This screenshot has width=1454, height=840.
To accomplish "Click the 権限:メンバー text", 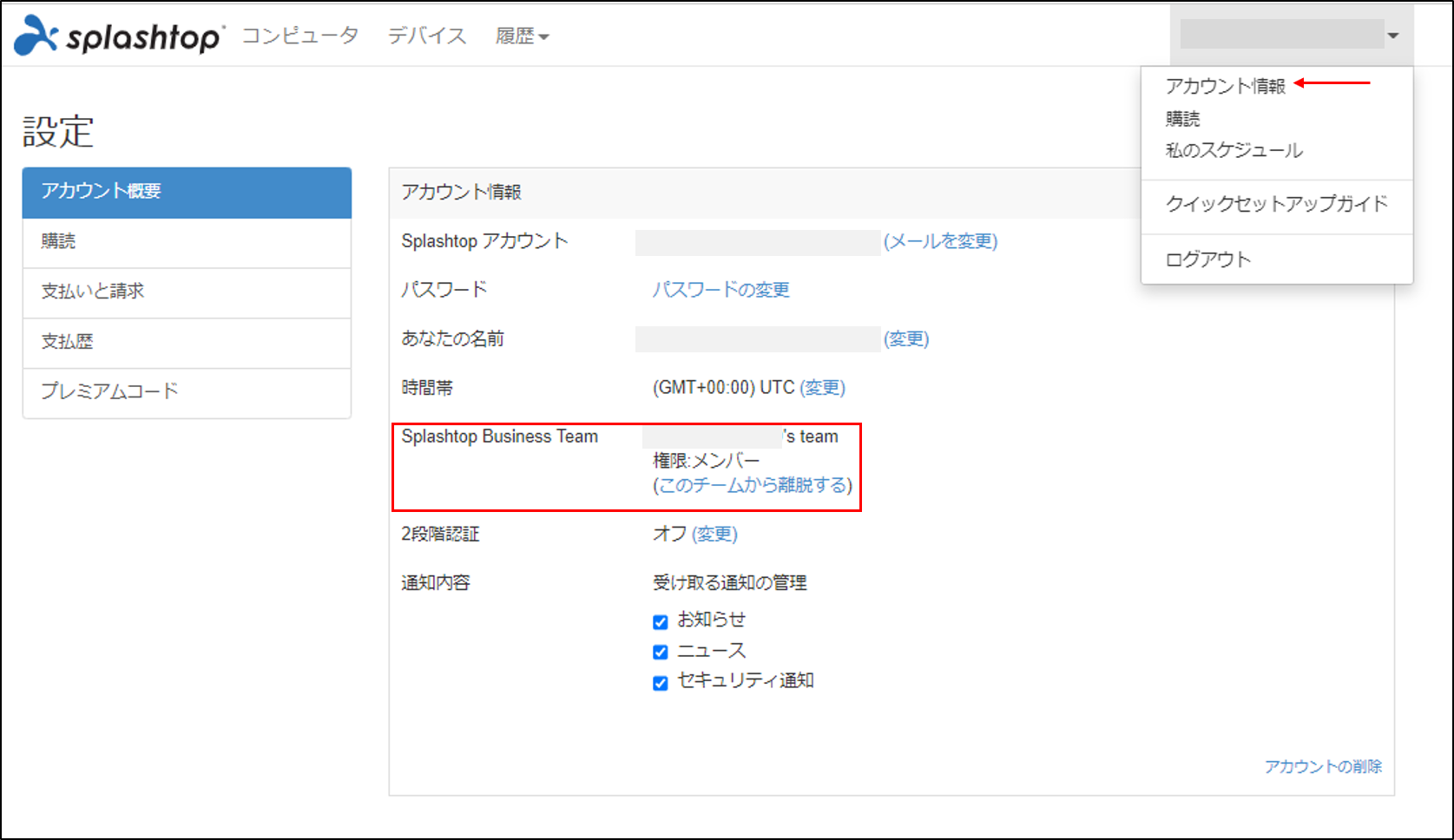I will 706,461.
